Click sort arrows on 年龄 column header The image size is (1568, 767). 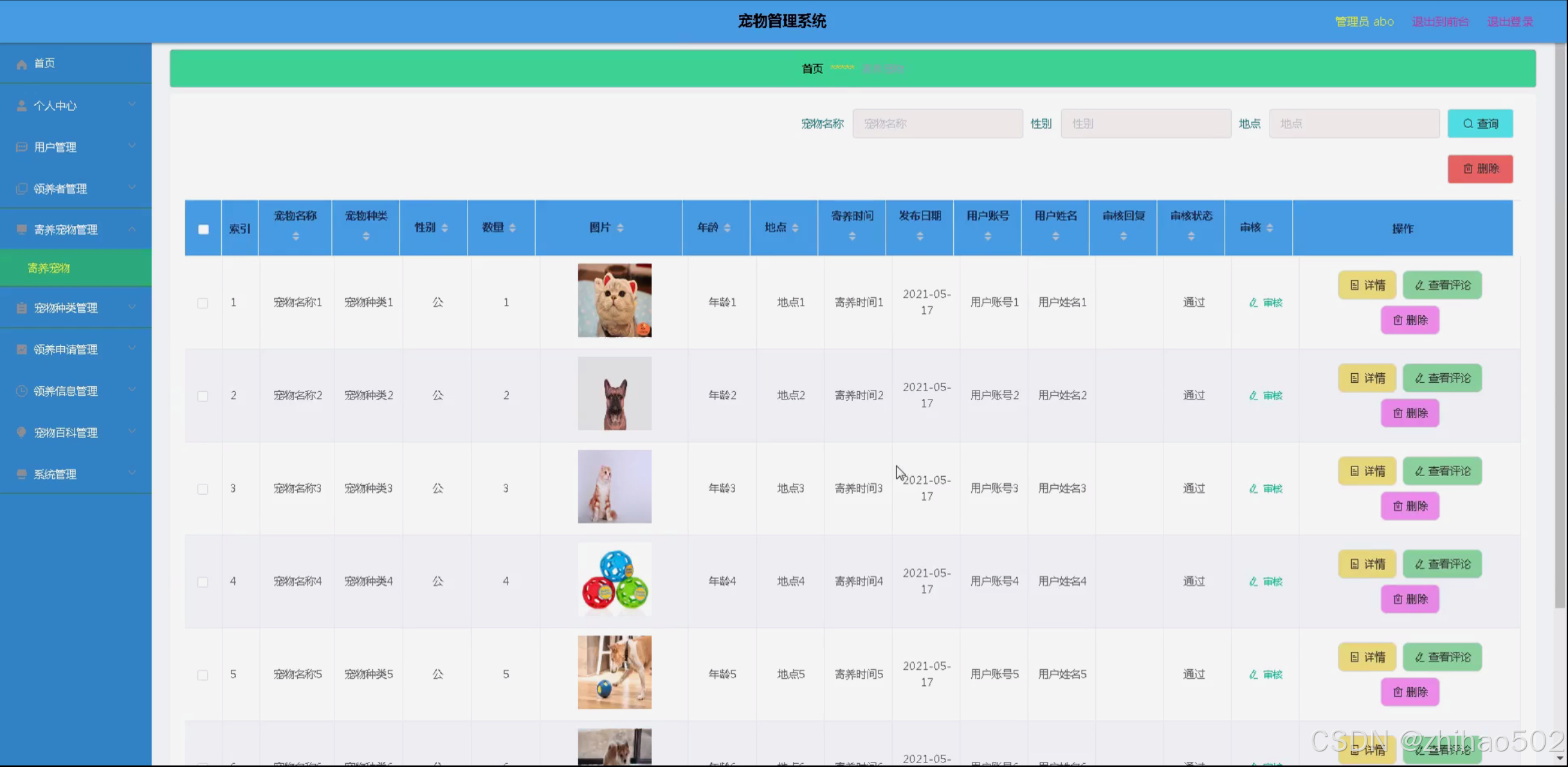click(x=727, y=228)
